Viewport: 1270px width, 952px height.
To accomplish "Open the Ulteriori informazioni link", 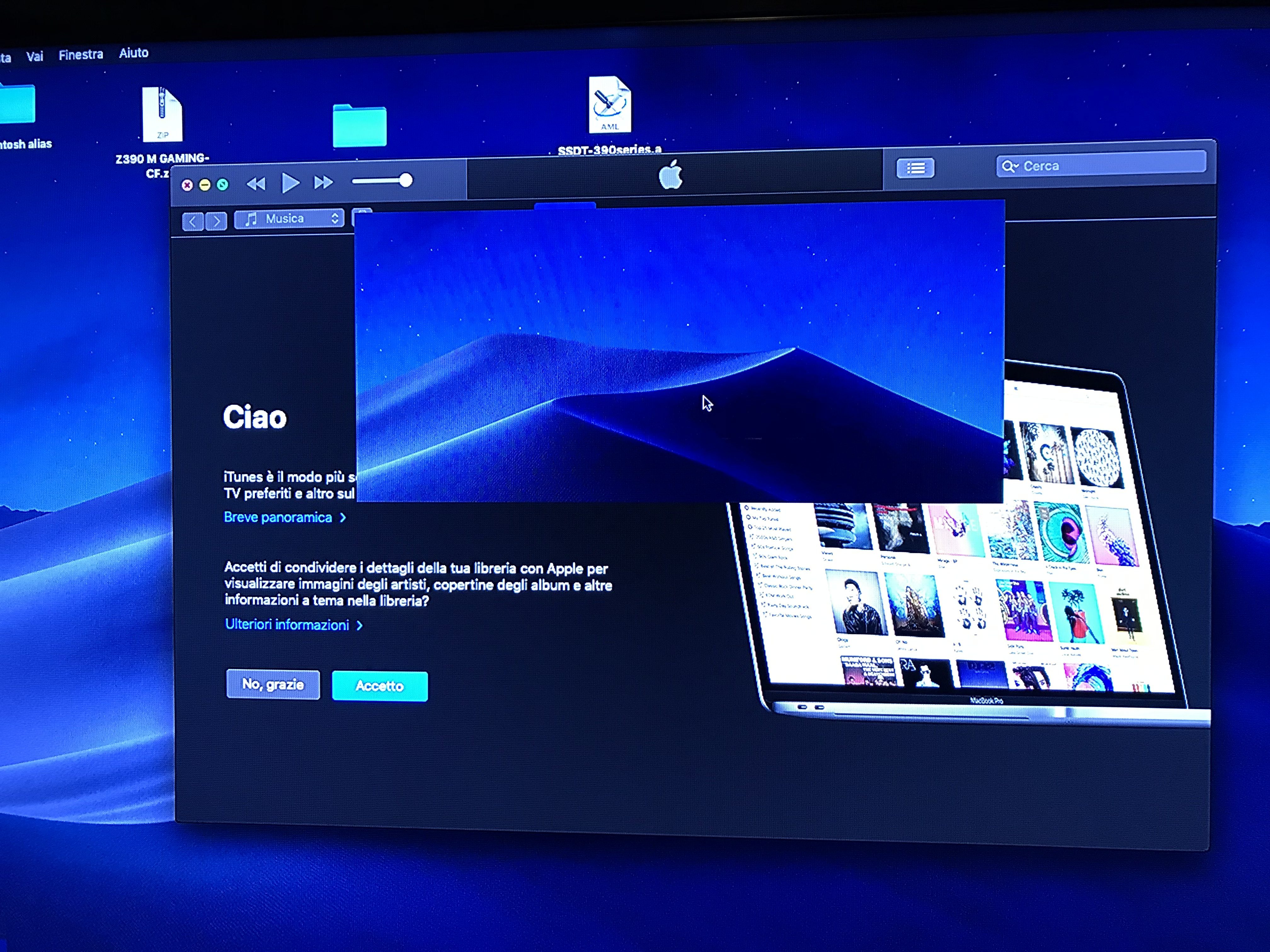I will tap(293, 624).
